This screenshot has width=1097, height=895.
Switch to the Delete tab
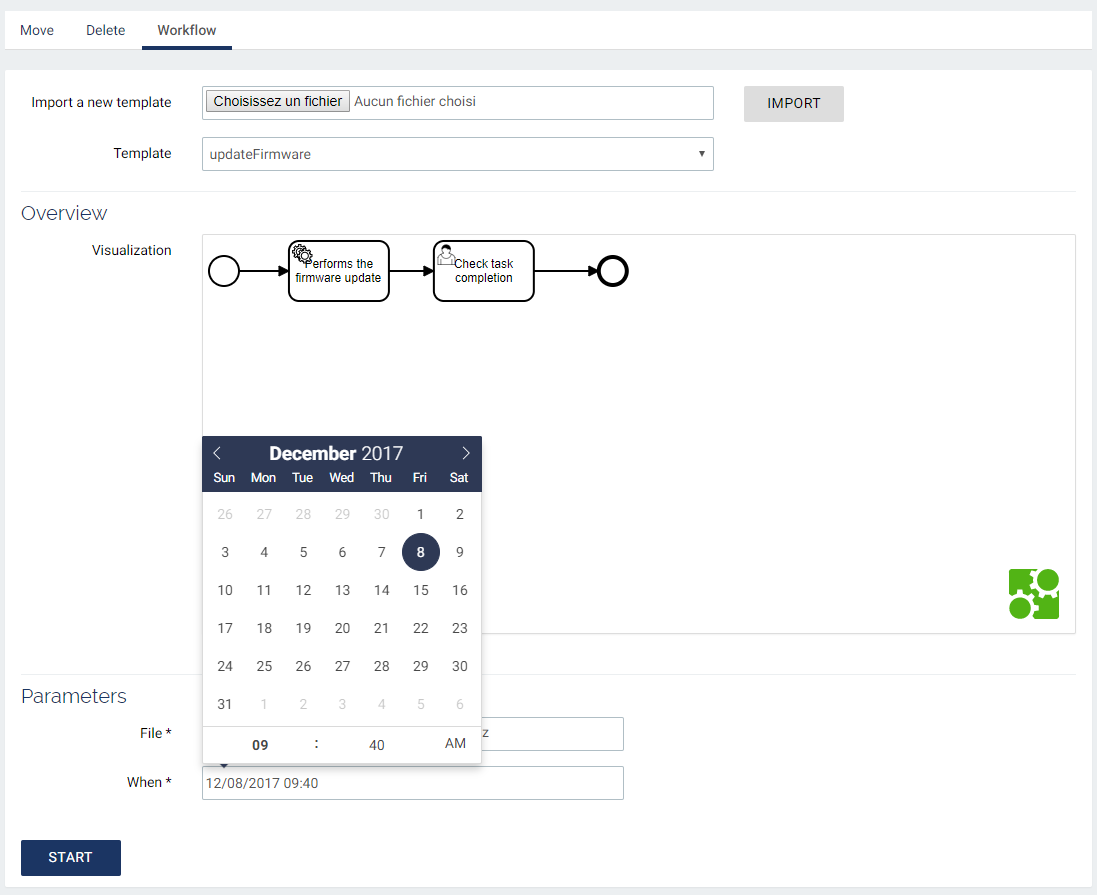(105, 30)
